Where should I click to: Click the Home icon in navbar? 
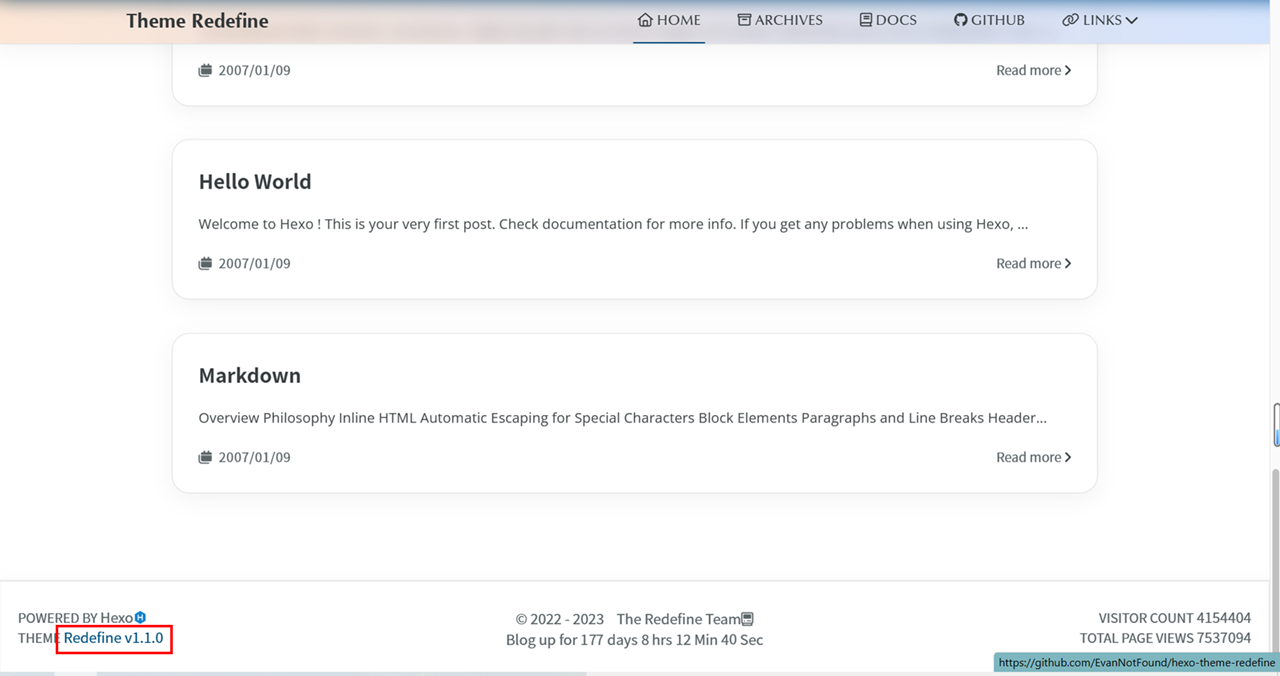(x=645, y=20)
